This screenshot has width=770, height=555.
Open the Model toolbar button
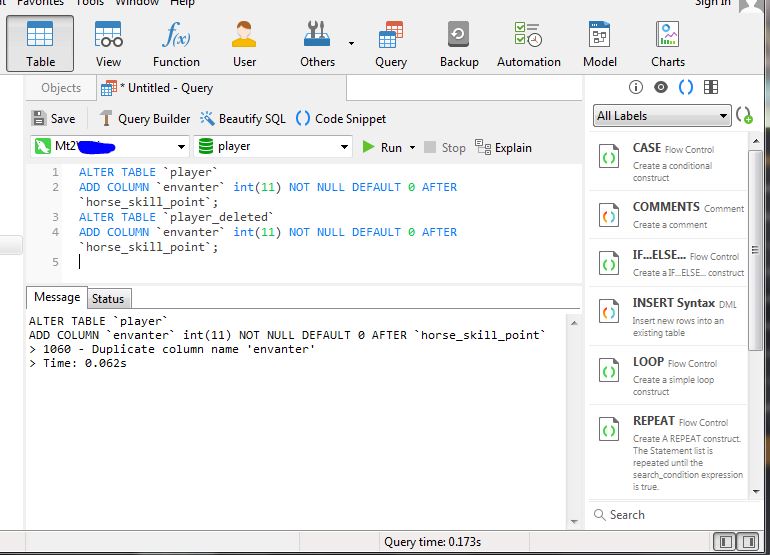click(600, 43)
